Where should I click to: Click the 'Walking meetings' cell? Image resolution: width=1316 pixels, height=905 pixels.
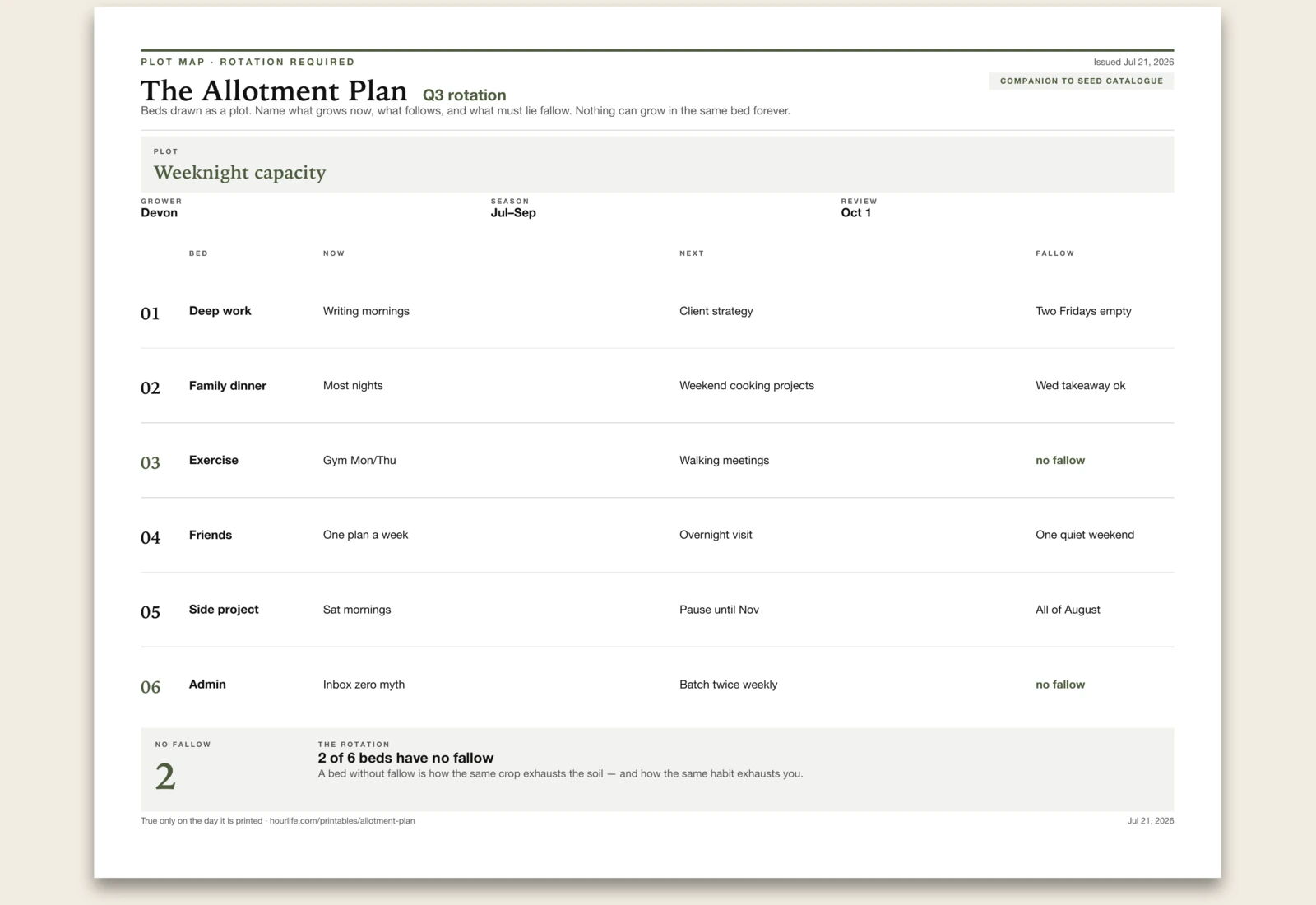pos(724,460)
